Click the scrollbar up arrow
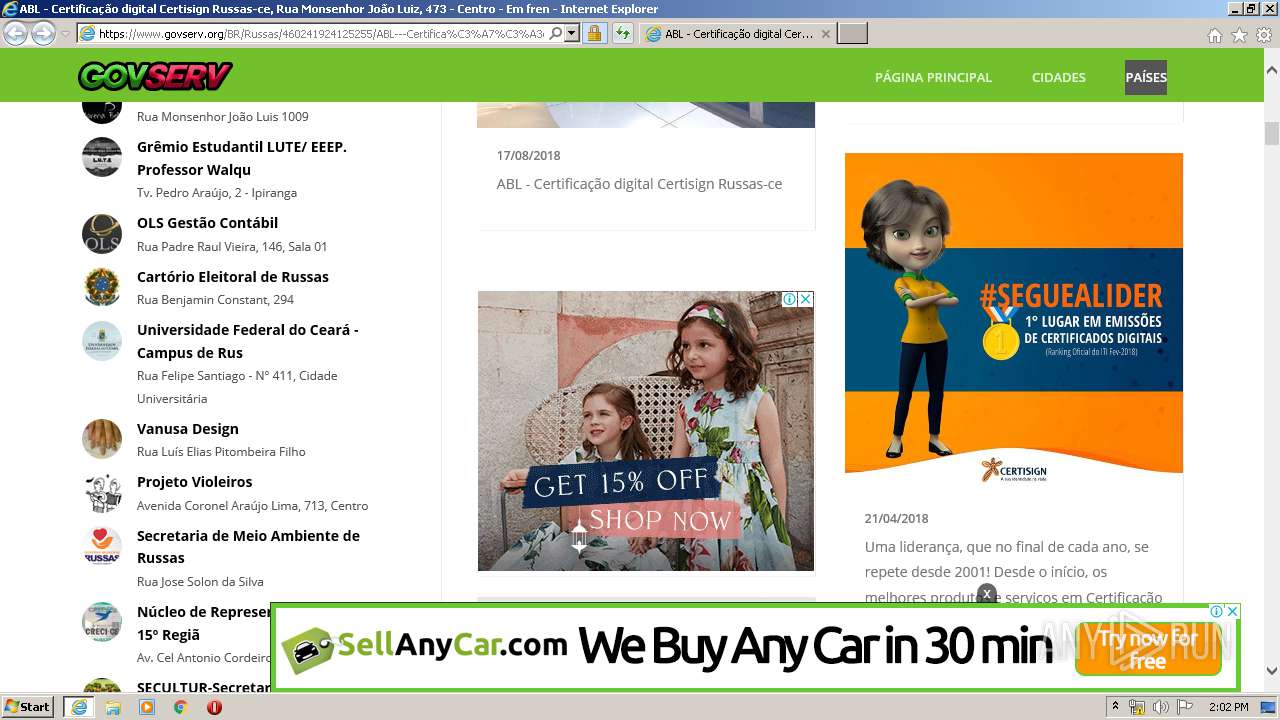The width and height of the screenshot is (1280, 720). pyautogui.click(x=1272, y=71)
